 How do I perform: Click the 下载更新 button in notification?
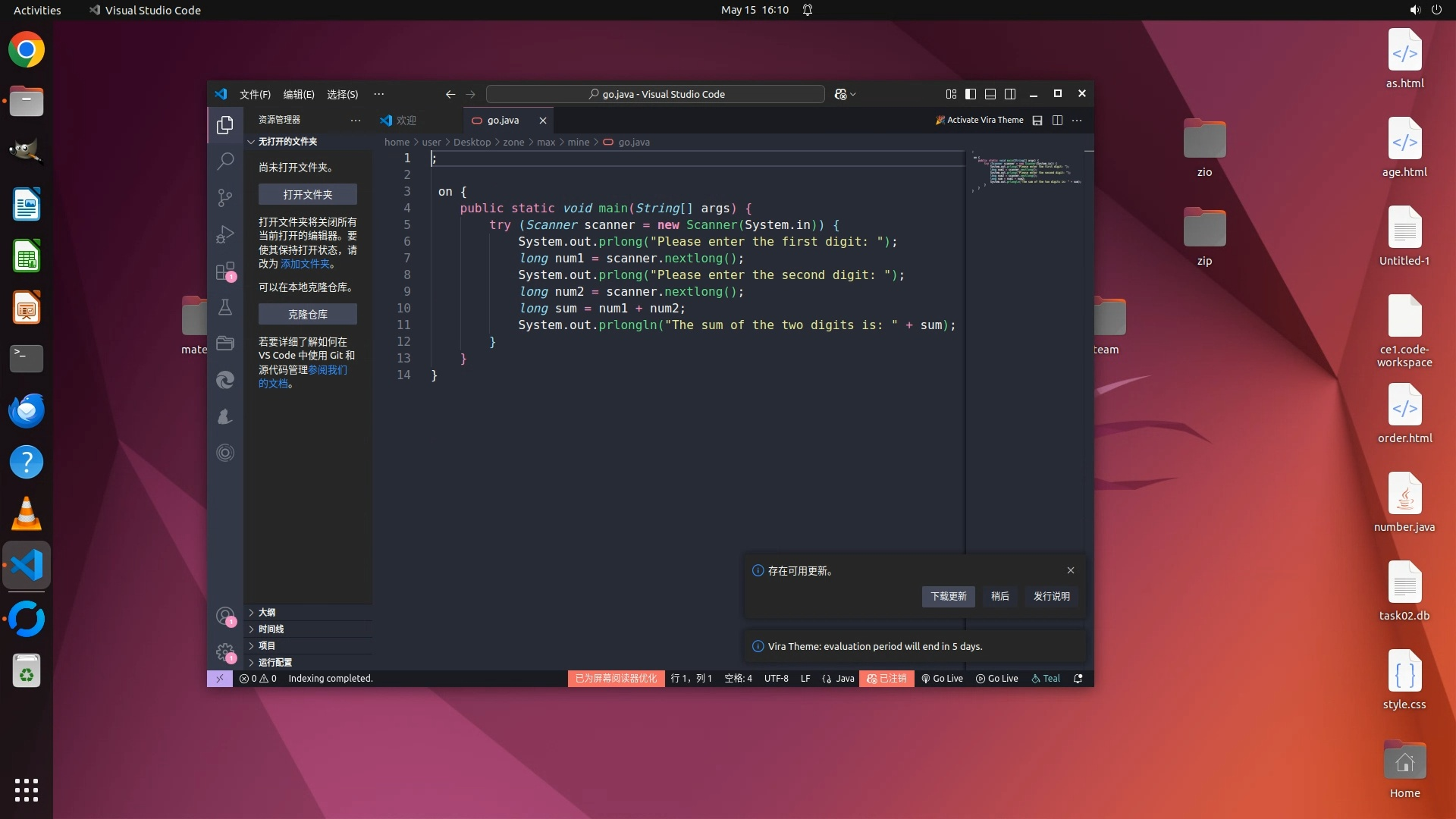point(948,596)
